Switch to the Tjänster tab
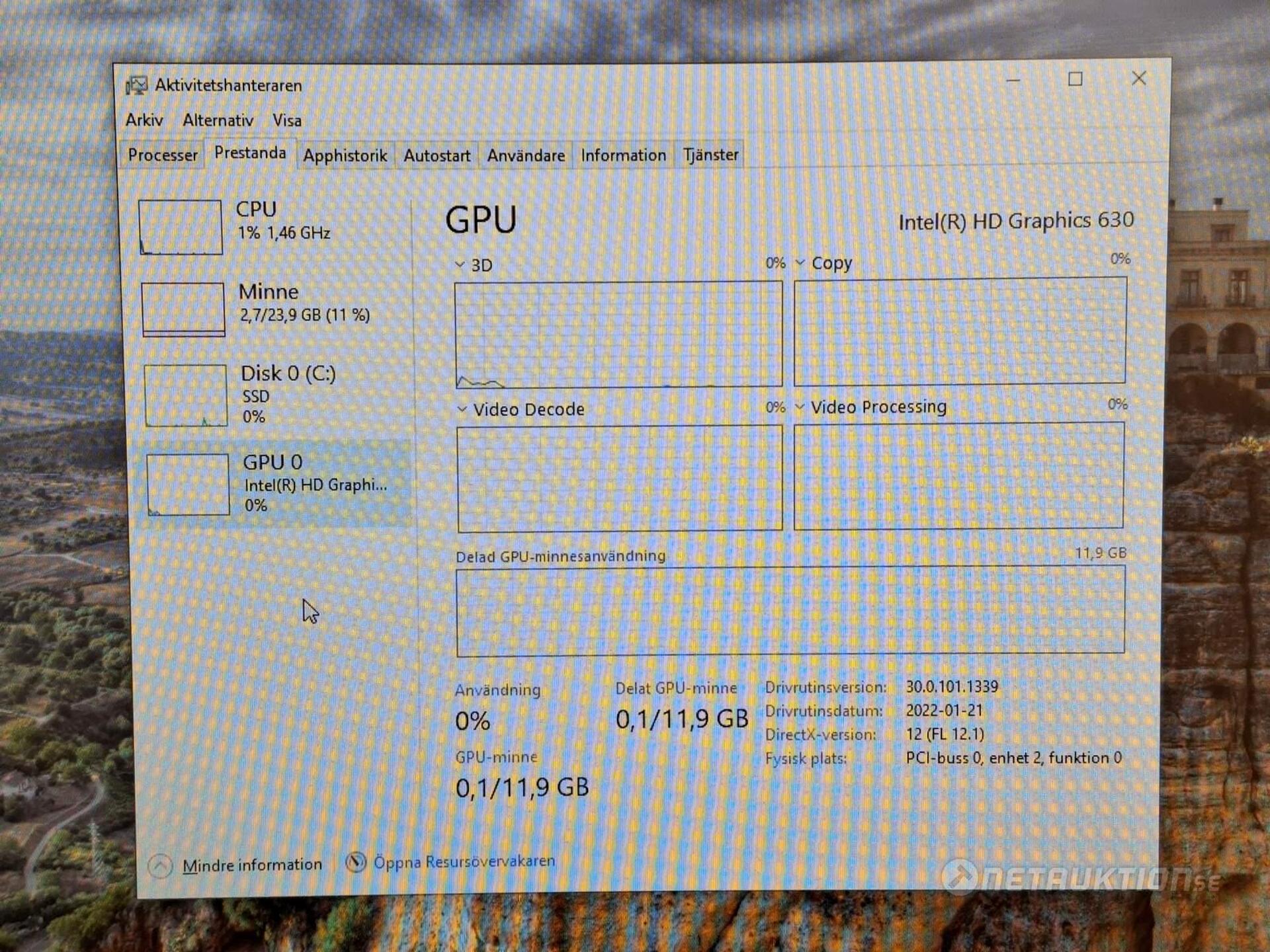Image resolution: width=1270 pixels, height=952 pixels. (x=710, y=155)
